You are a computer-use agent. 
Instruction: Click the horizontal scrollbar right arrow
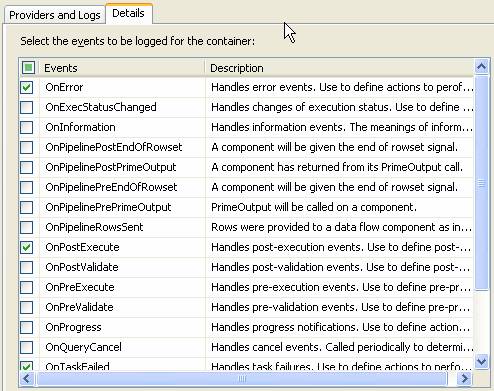tap(464, 379)
